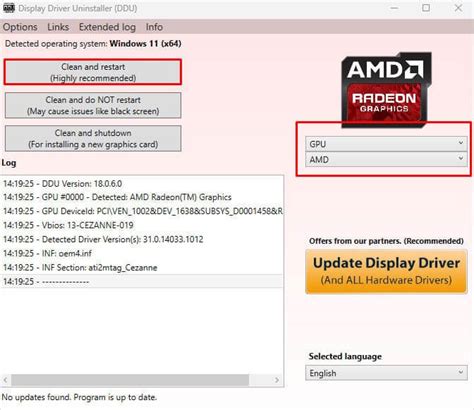The image size is (474, 410).
Task: Open the Options menu
Action: pos(20,27)
